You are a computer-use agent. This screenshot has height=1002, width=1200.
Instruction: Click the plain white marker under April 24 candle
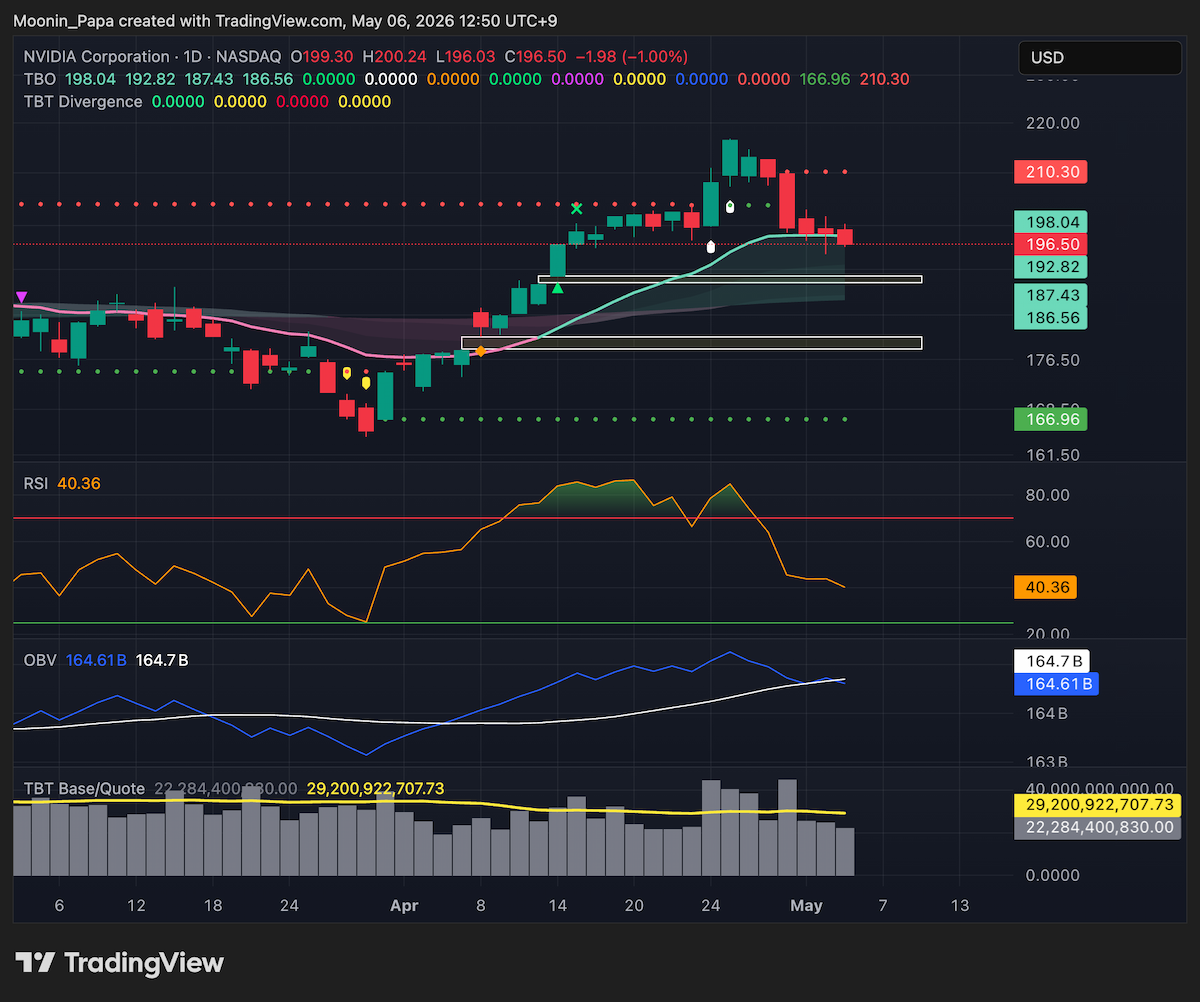click(x=711, y=245)
